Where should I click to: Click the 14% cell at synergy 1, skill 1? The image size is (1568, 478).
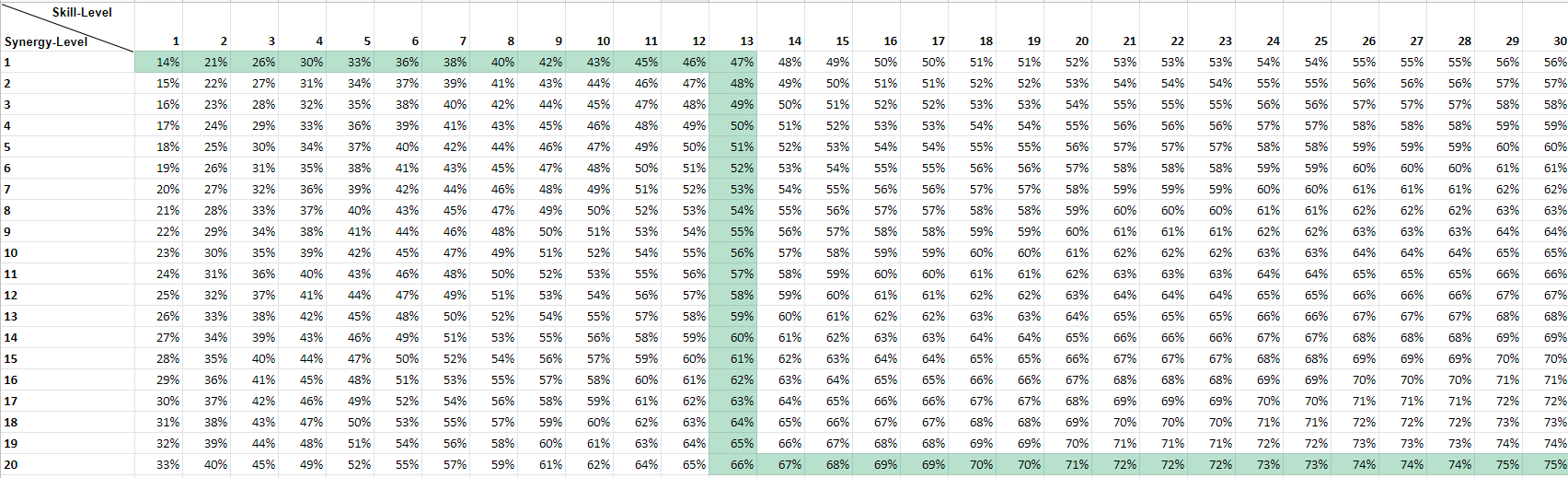pyautogui.click(x=167, y=63)
